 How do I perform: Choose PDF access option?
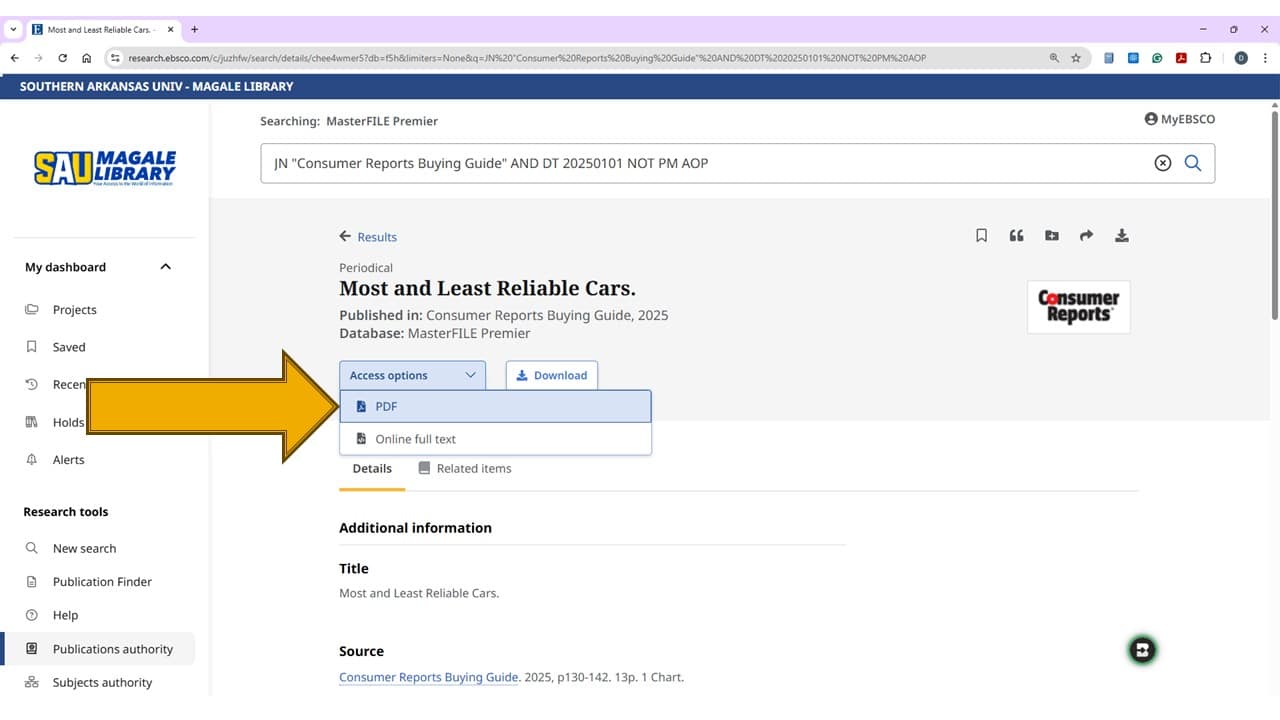coord(495,406)
